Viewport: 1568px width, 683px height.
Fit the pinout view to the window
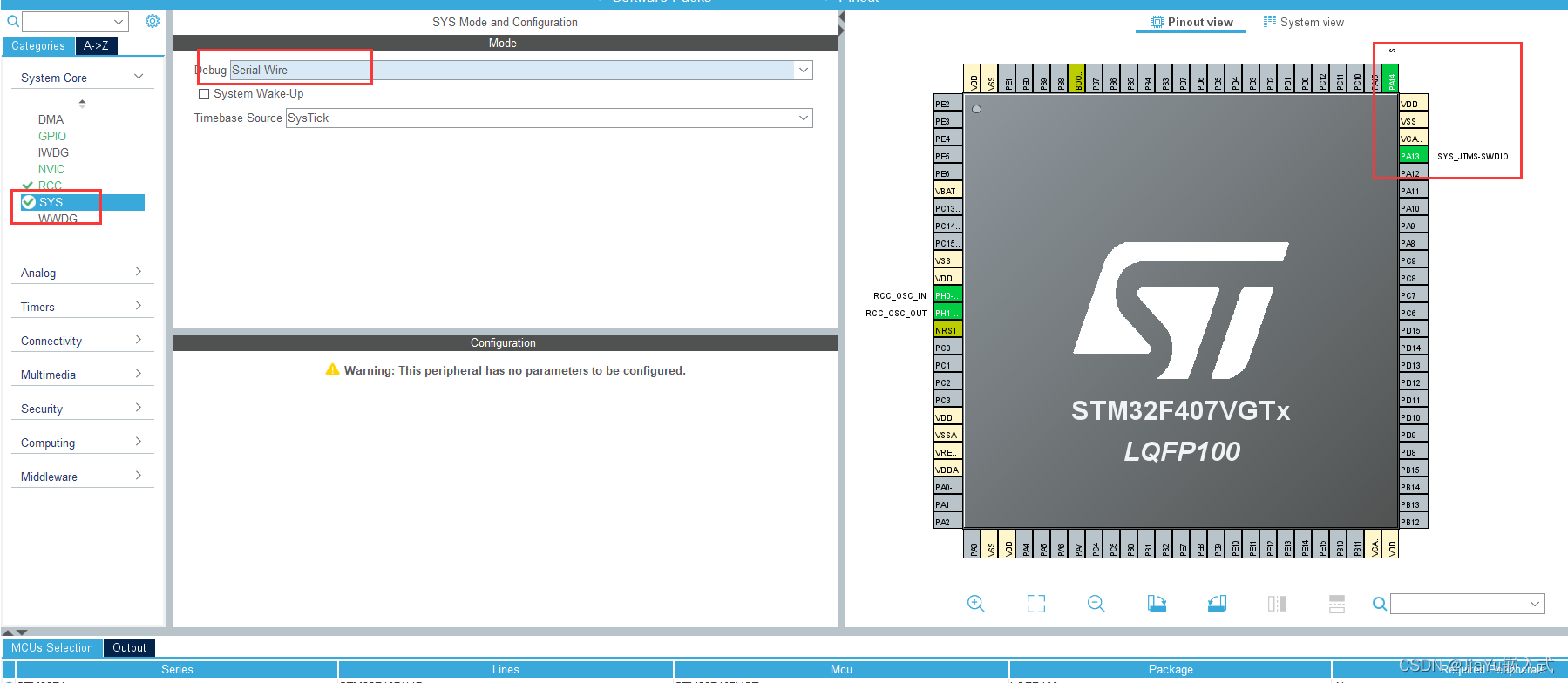coord(1036,604)
